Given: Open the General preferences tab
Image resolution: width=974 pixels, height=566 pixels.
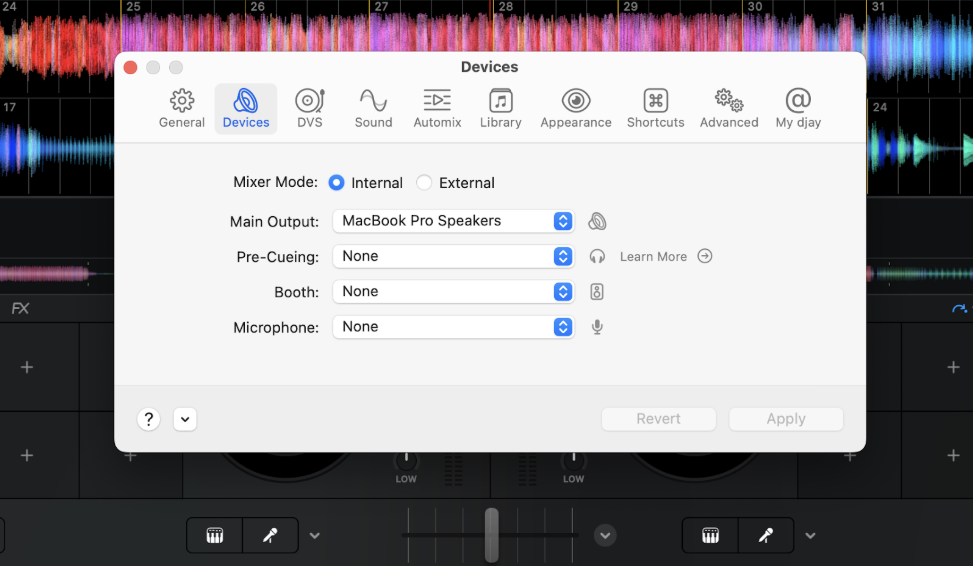Looking at the screenshot, I should 181,109.
